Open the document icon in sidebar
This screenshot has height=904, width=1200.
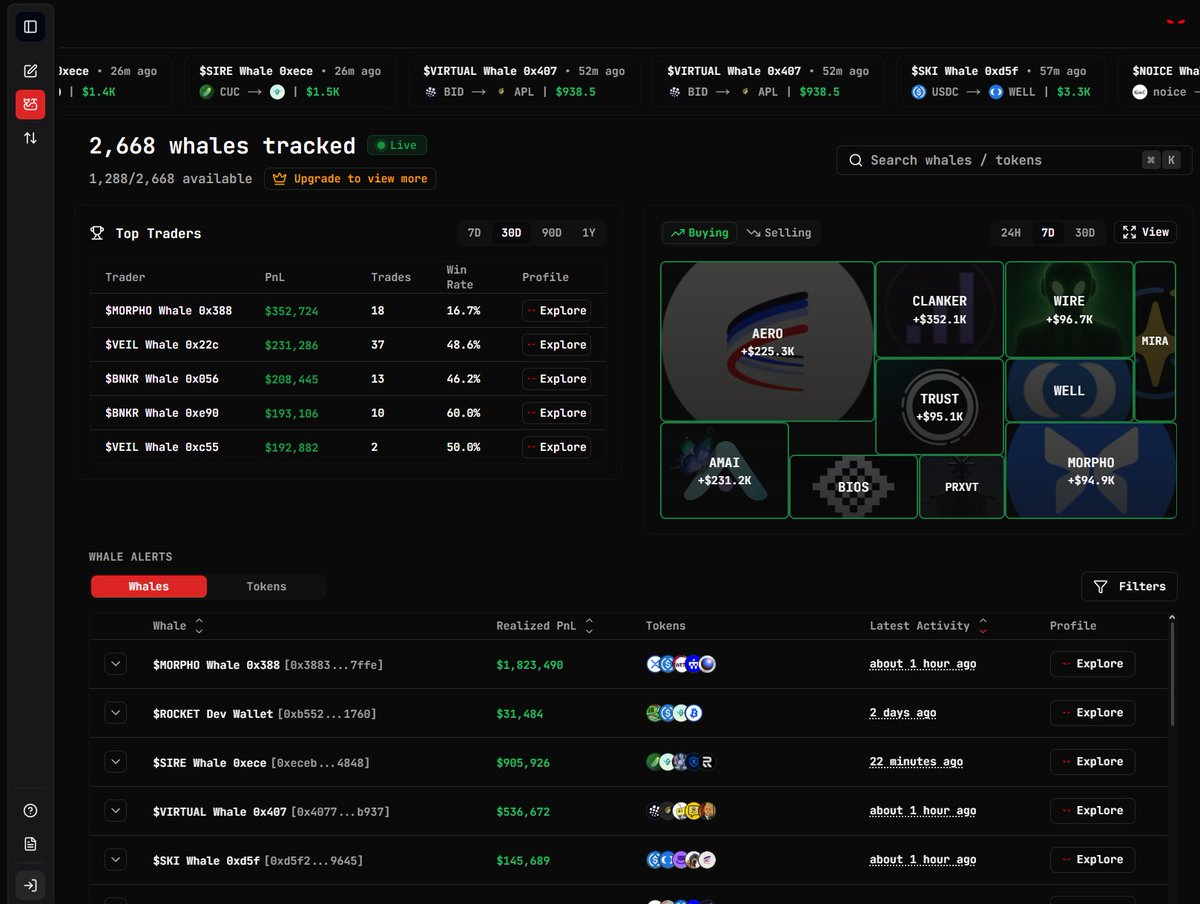30,845
